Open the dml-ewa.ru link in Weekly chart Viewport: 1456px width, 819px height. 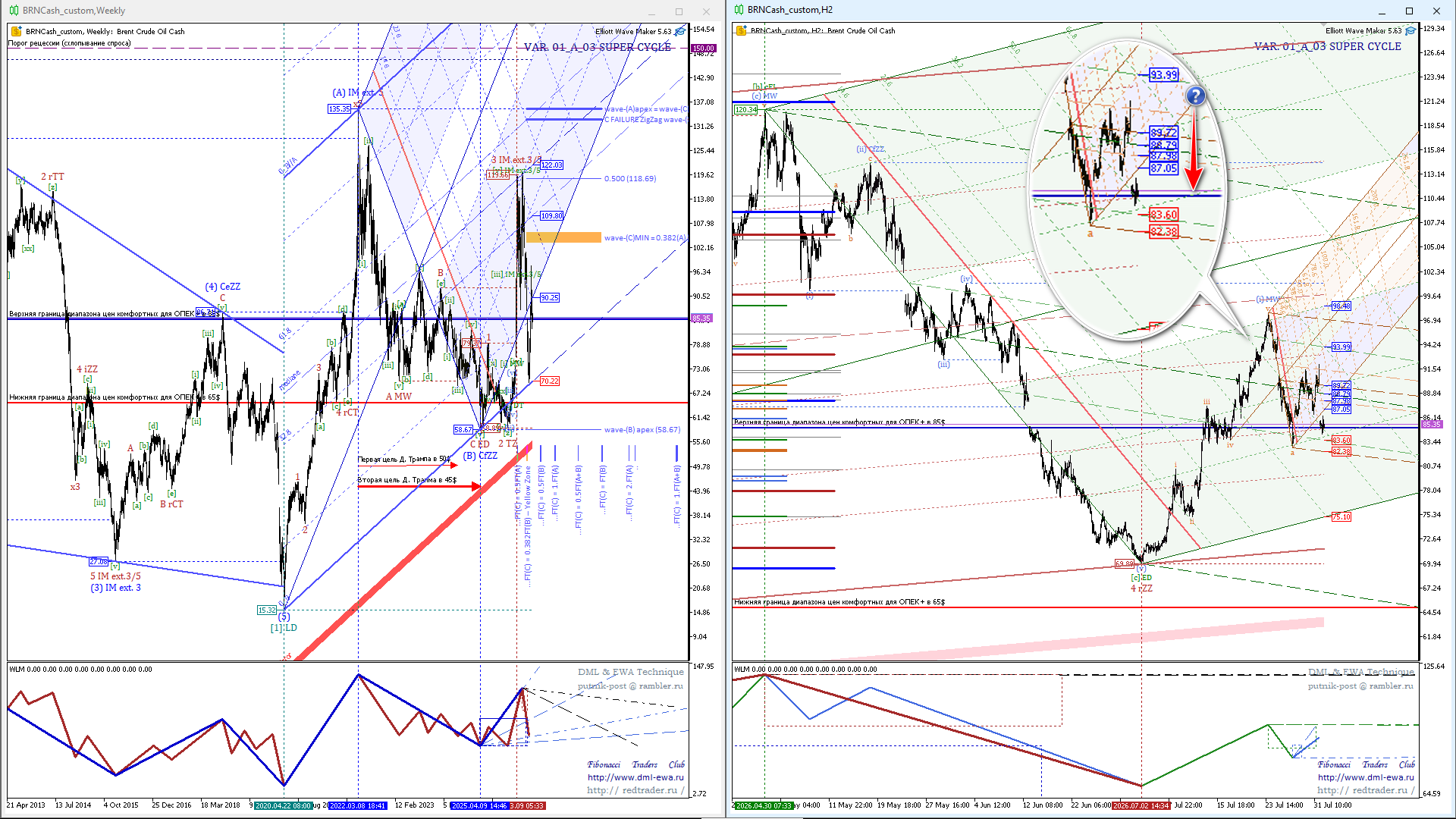(x=635, y=777)
